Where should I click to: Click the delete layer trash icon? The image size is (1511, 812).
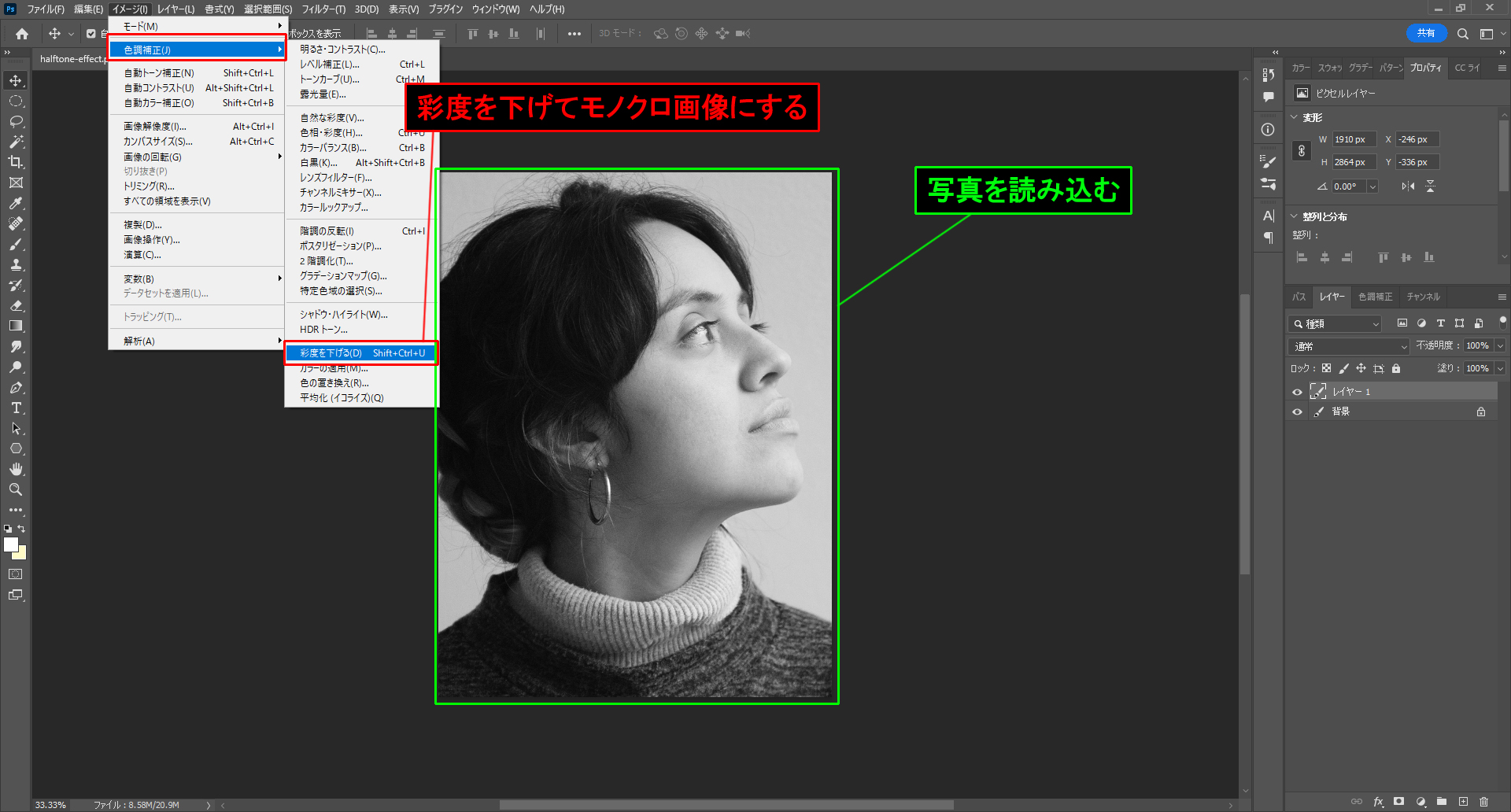pyautogui.click(x=1483, y=802)
